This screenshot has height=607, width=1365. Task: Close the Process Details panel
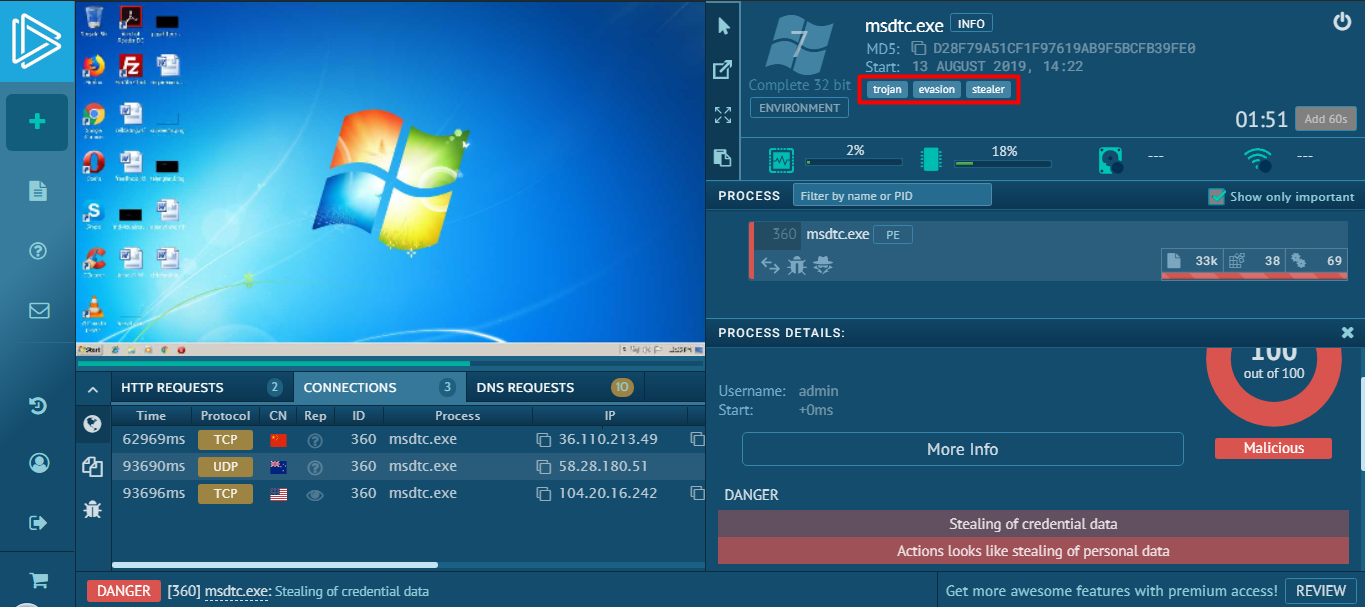point(1348,332)
